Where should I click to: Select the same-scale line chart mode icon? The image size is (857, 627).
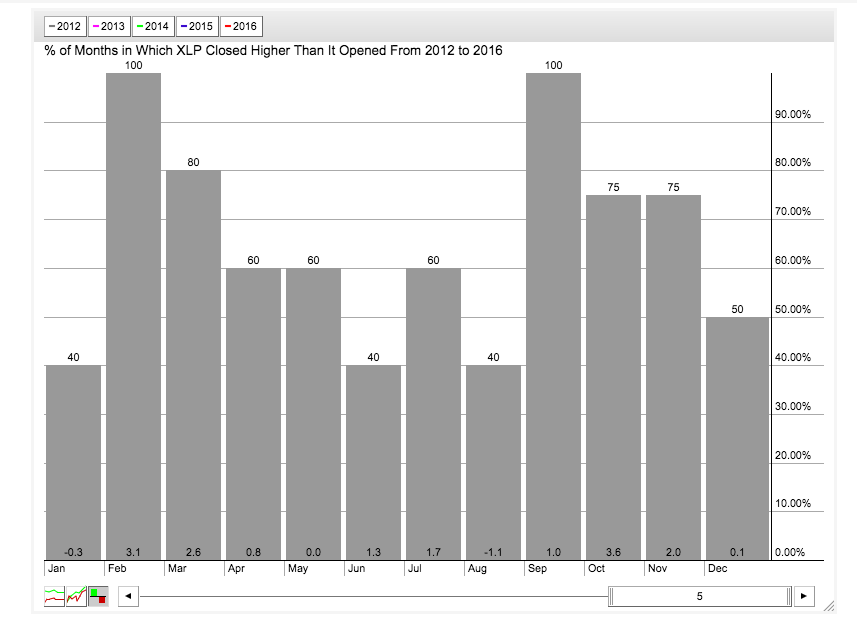click(x=76, y=596)
